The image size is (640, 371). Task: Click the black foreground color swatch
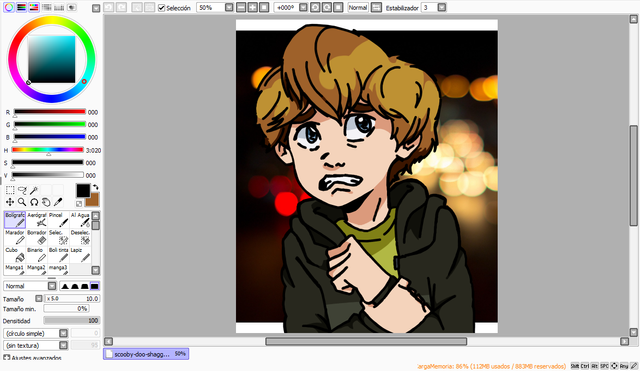click(x=83, y=191)
